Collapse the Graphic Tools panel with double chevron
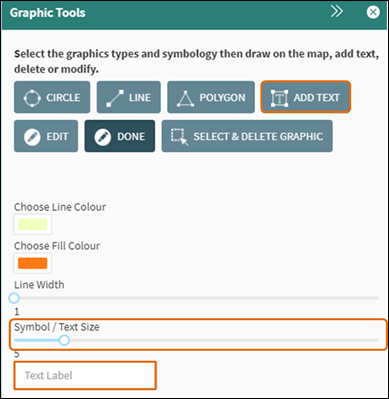Image resolution: width=389 pixels, height=399 pixels. (x=337, y=12)
